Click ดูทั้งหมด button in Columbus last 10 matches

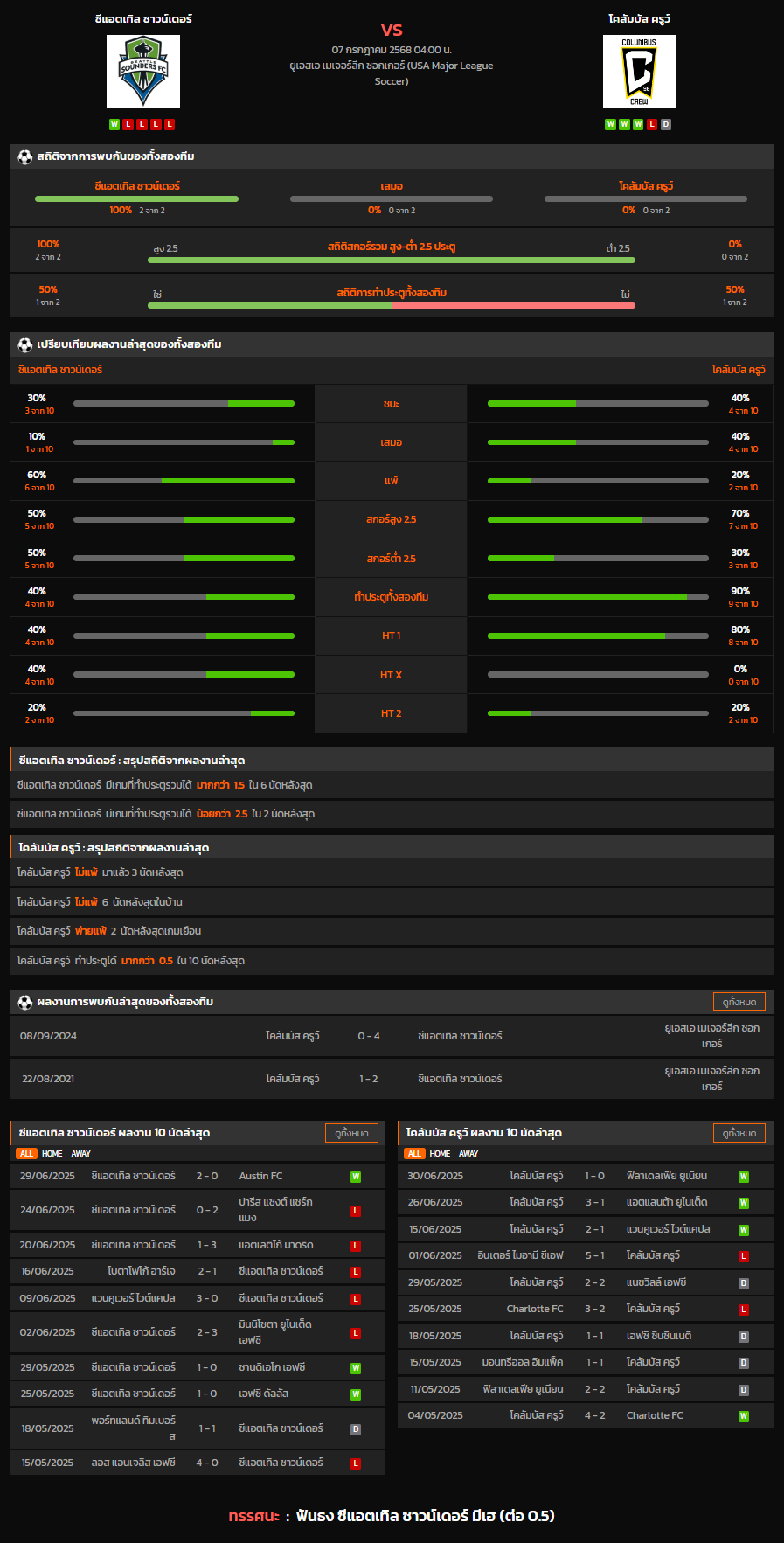(739, 1133)
